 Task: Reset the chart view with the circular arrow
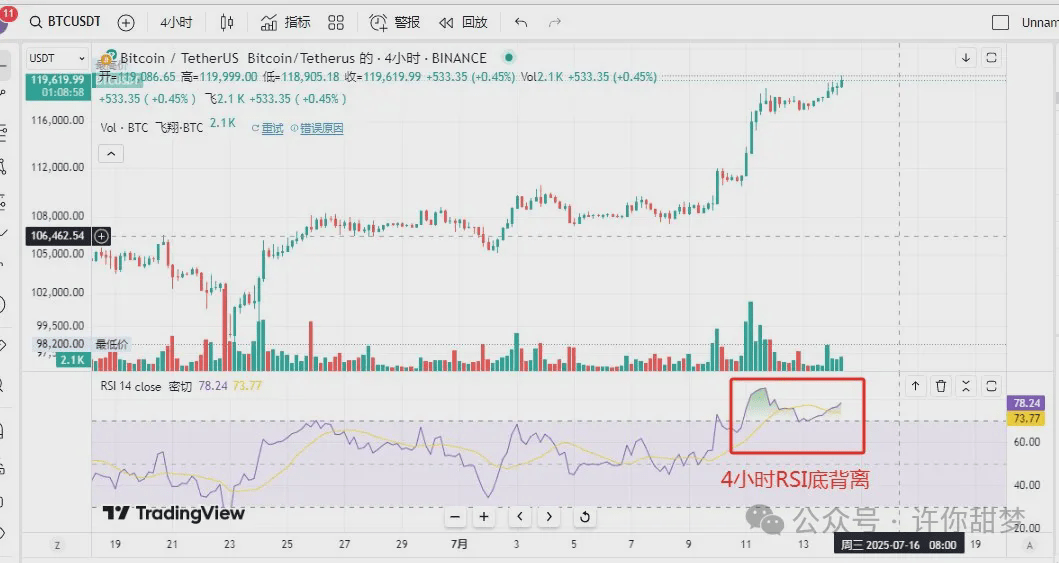click(x=585, y=517)
